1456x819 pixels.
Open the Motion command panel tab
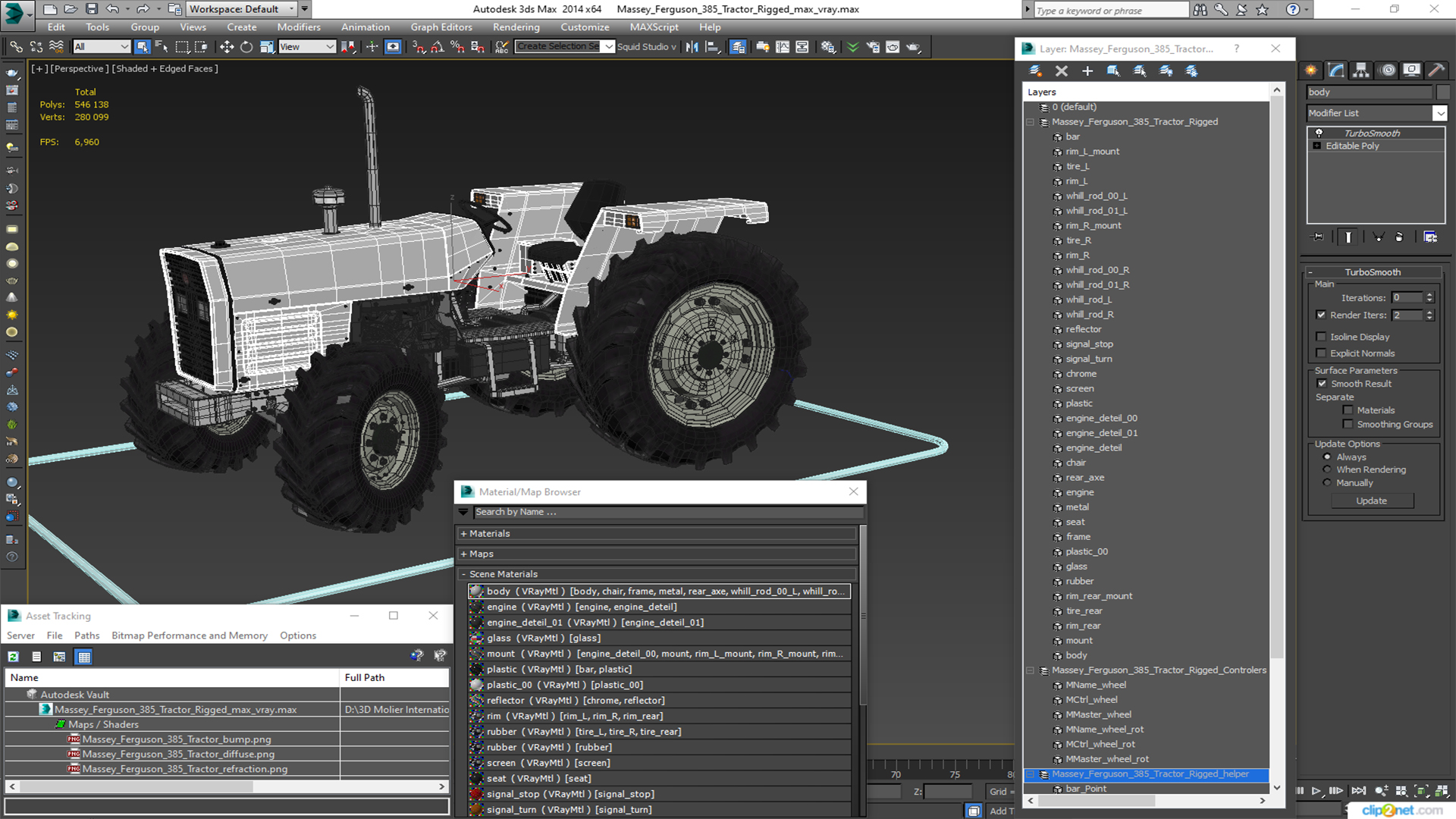(x=1388, y=70)
